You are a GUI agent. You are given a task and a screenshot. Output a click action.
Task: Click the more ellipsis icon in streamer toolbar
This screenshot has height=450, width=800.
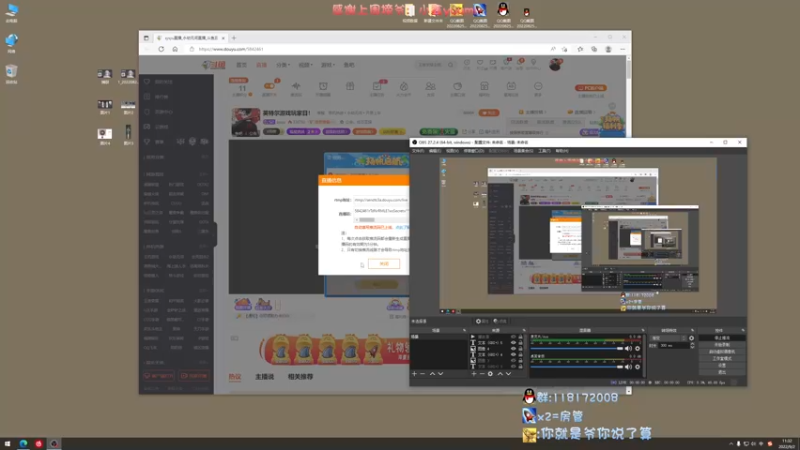pos(538,86)
